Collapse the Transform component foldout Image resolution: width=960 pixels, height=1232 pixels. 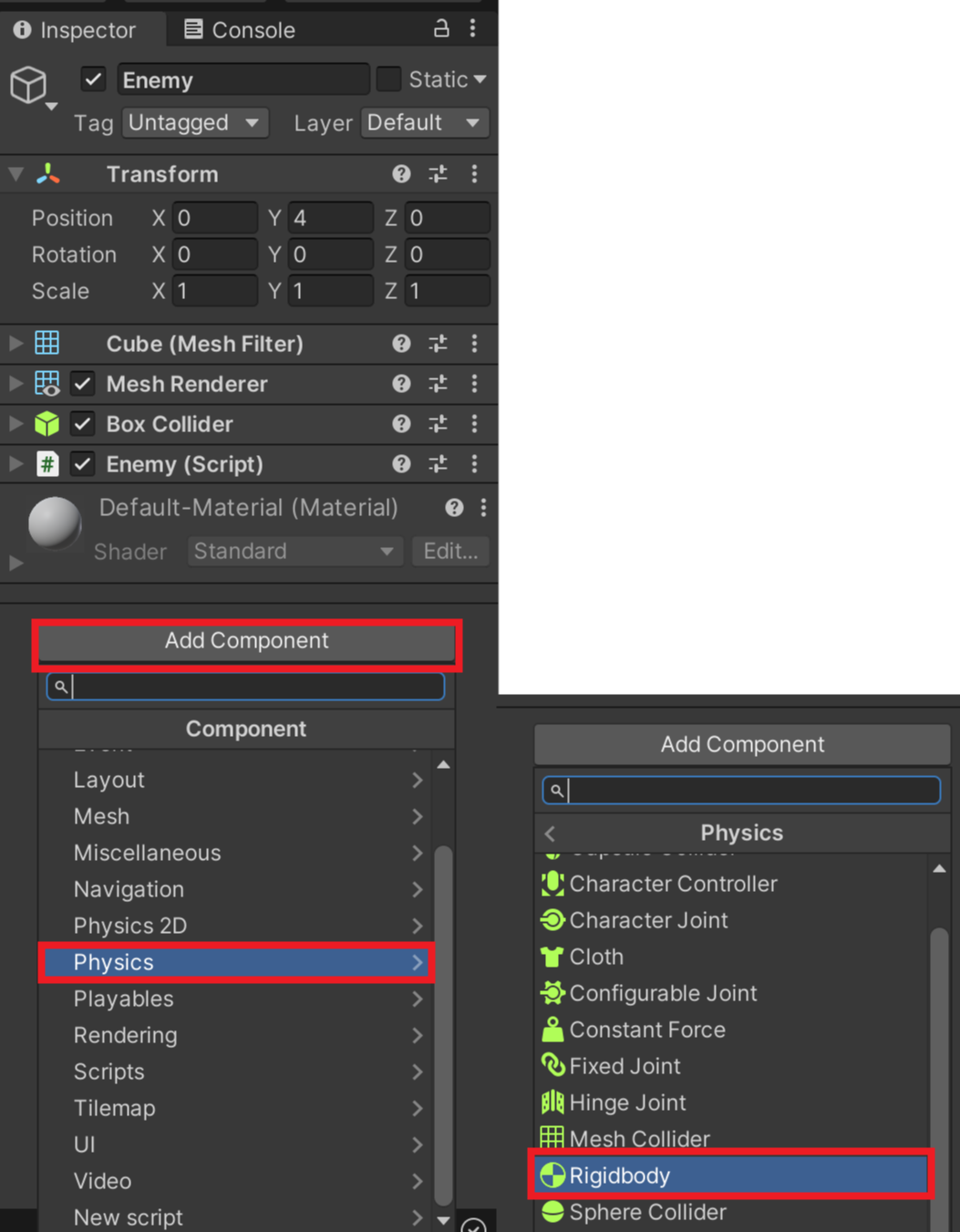(15, 173)
